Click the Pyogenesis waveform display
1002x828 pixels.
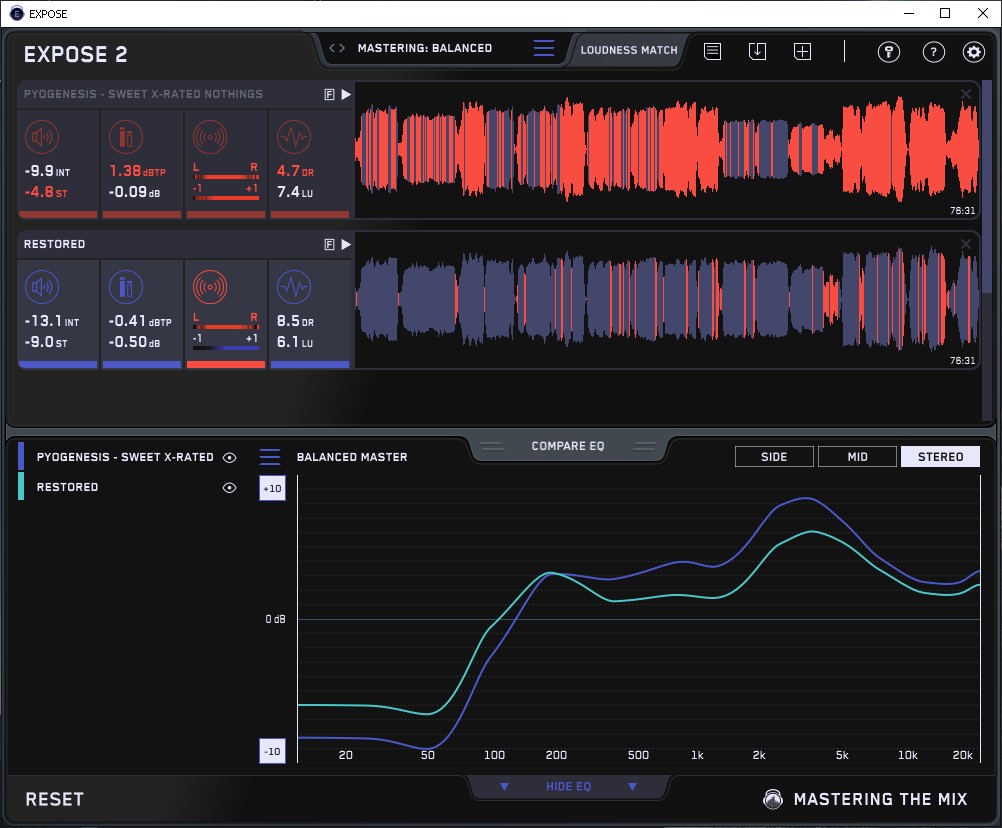667,150
